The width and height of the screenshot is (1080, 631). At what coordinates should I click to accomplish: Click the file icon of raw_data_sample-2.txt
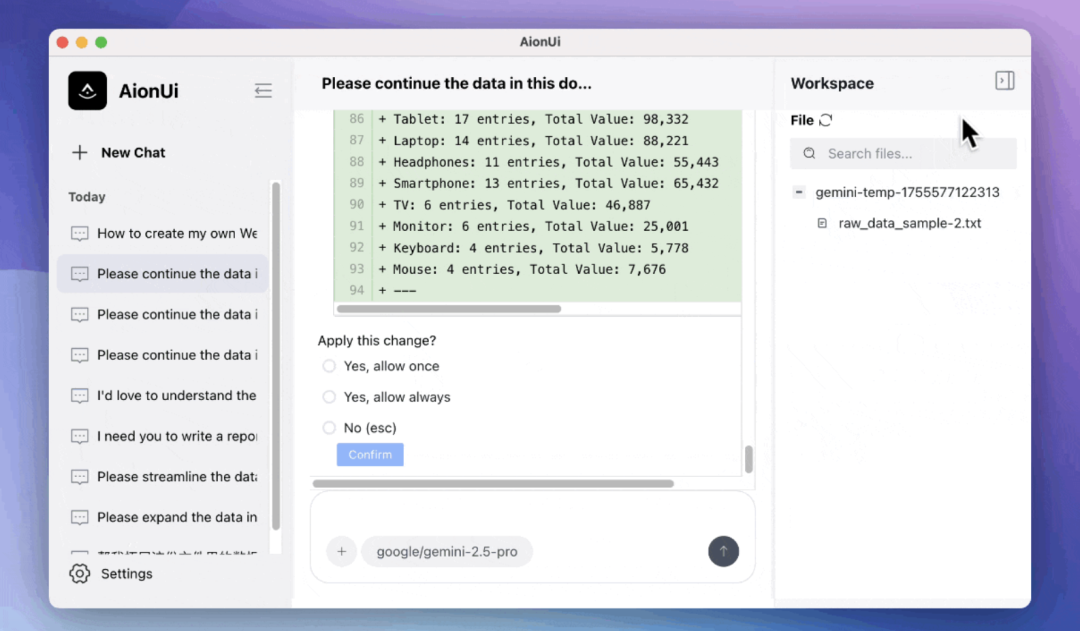(822, 223)
